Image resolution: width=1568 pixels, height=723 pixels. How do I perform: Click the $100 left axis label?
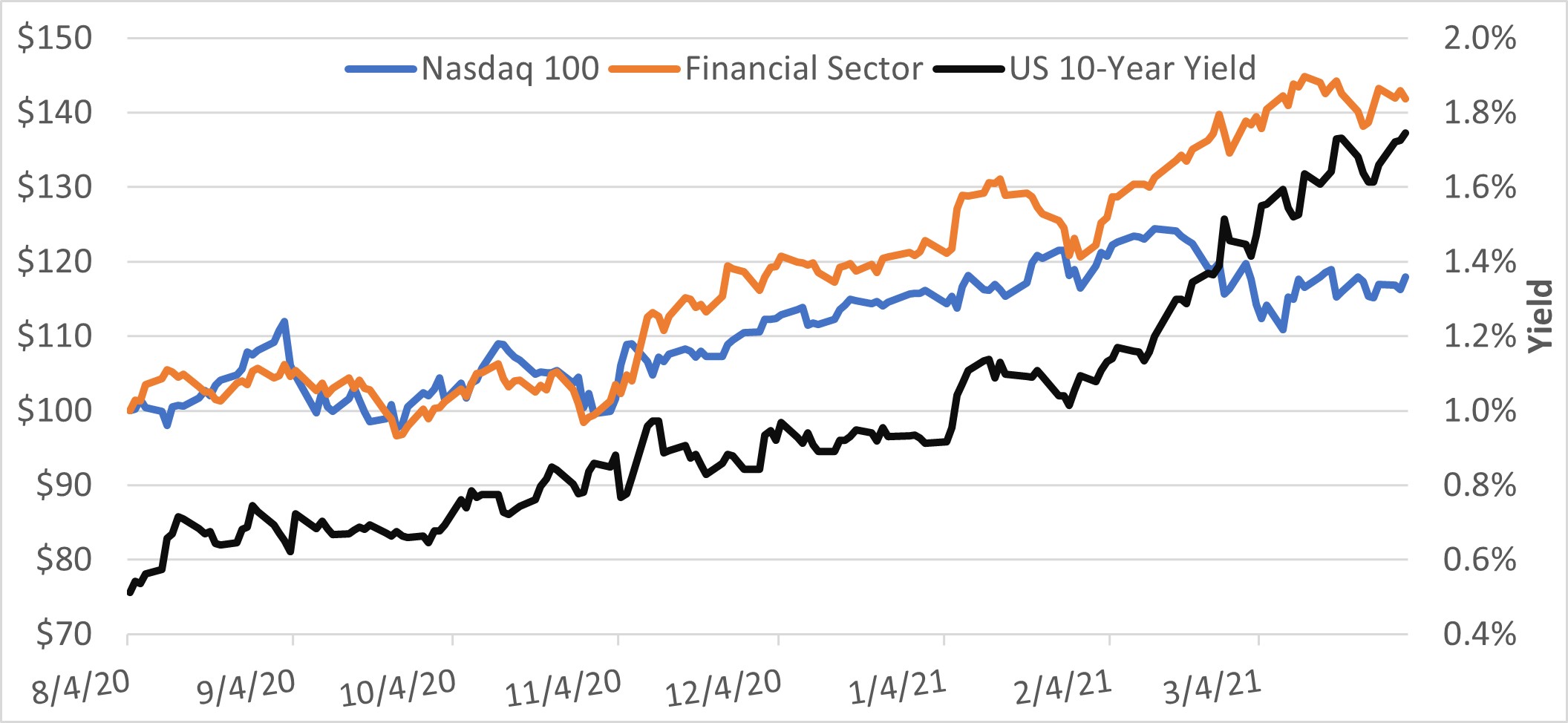(x=55, y=410)
